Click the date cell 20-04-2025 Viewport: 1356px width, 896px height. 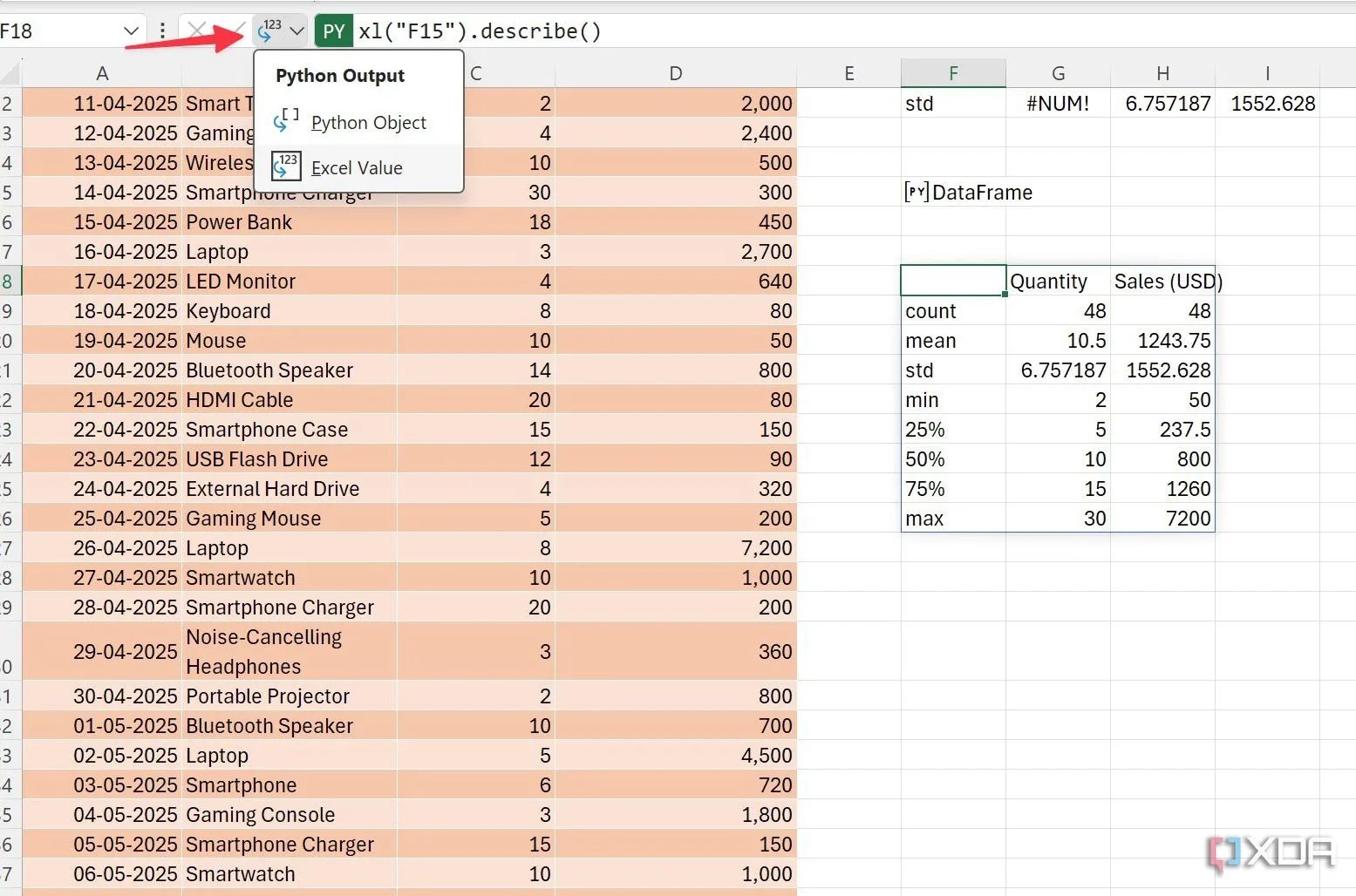(102, 370)
